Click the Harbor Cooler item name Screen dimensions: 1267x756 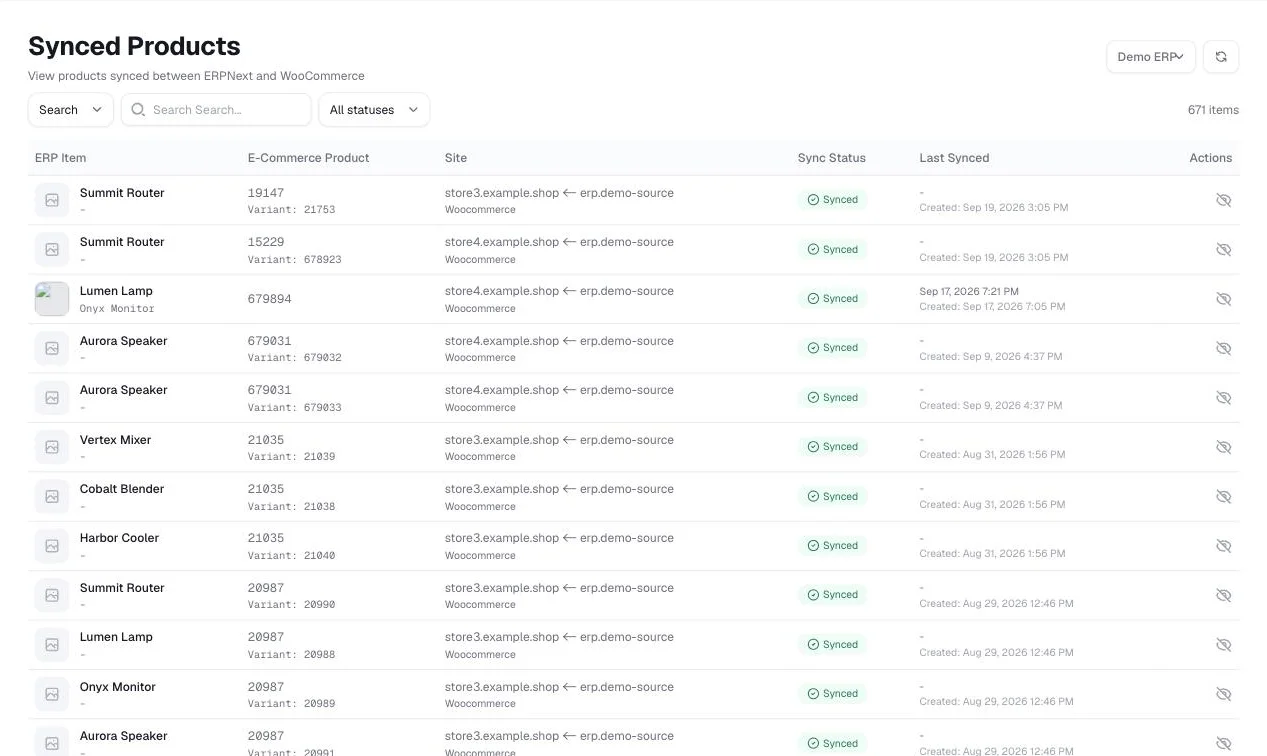120,538
